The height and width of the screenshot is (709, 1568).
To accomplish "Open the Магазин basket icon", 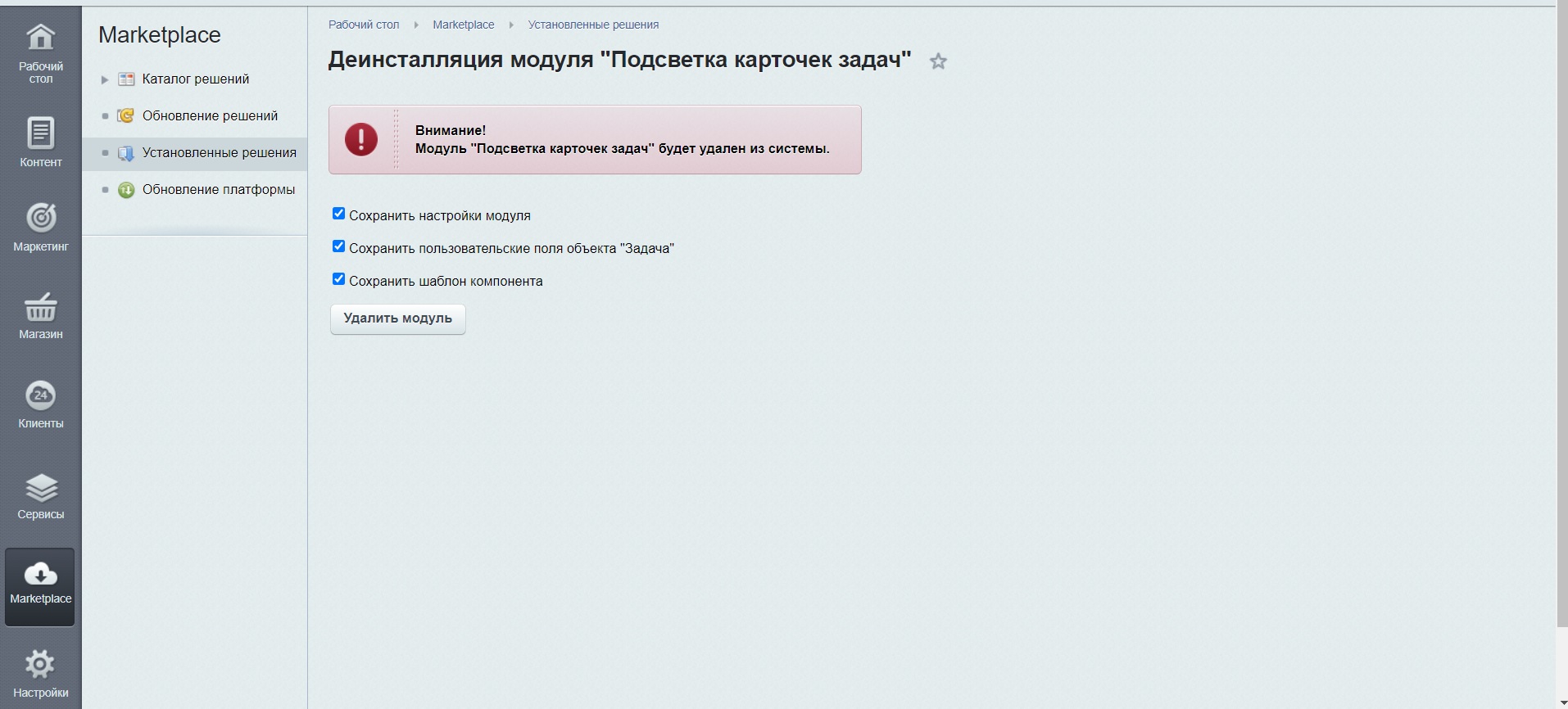I will [x=40, y=308].
